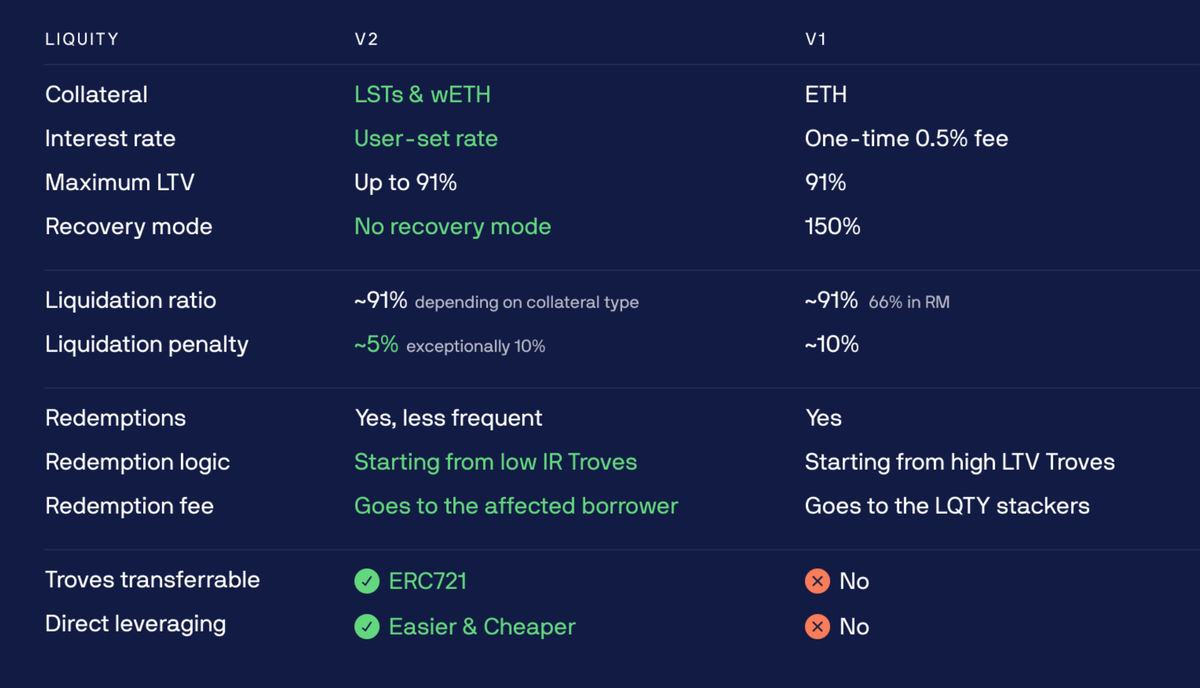Viewport: 1200px width, 688px height.
Task: Click the green LSTs & wETH text
Action: click(x=422, y=95)
